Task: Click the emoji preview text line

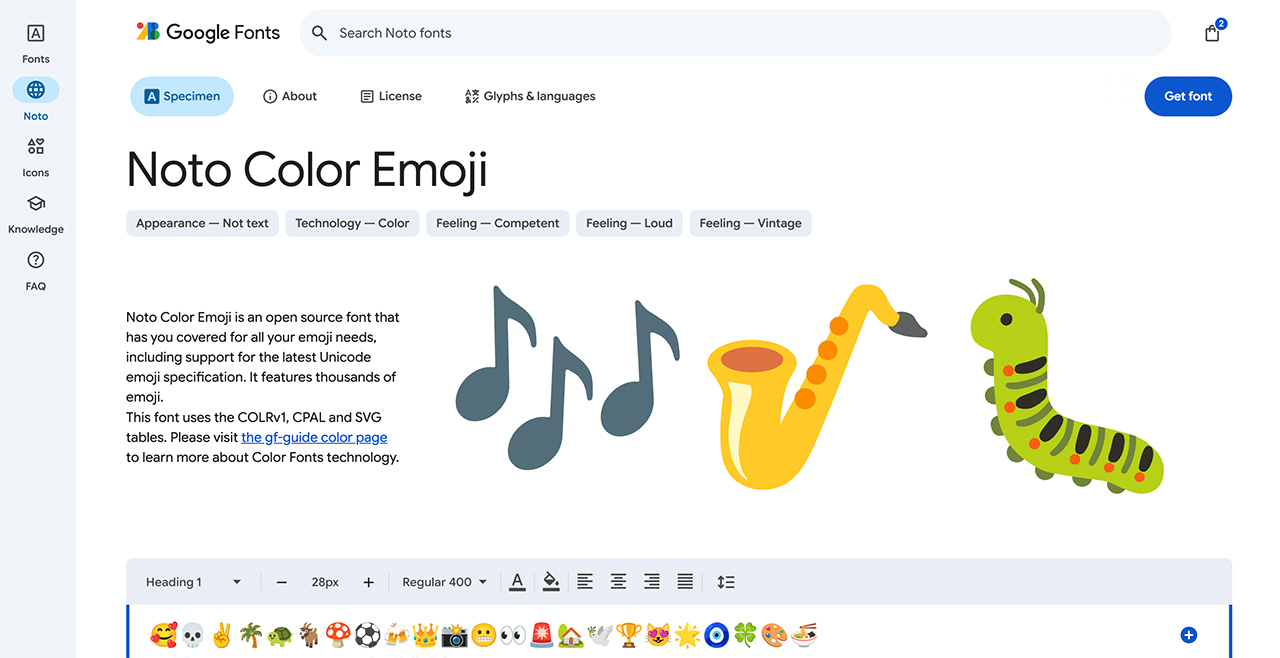Action: 483,635
